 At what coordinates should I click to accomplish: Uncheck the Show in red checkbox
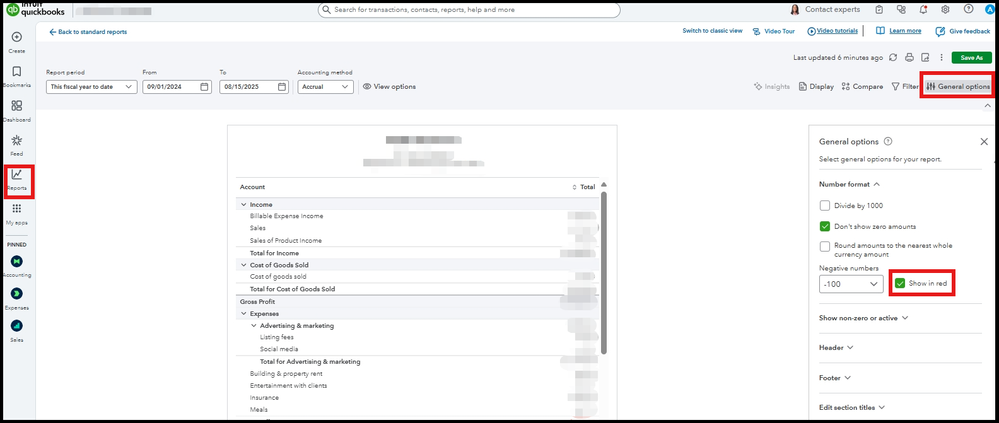click(900, 283)
